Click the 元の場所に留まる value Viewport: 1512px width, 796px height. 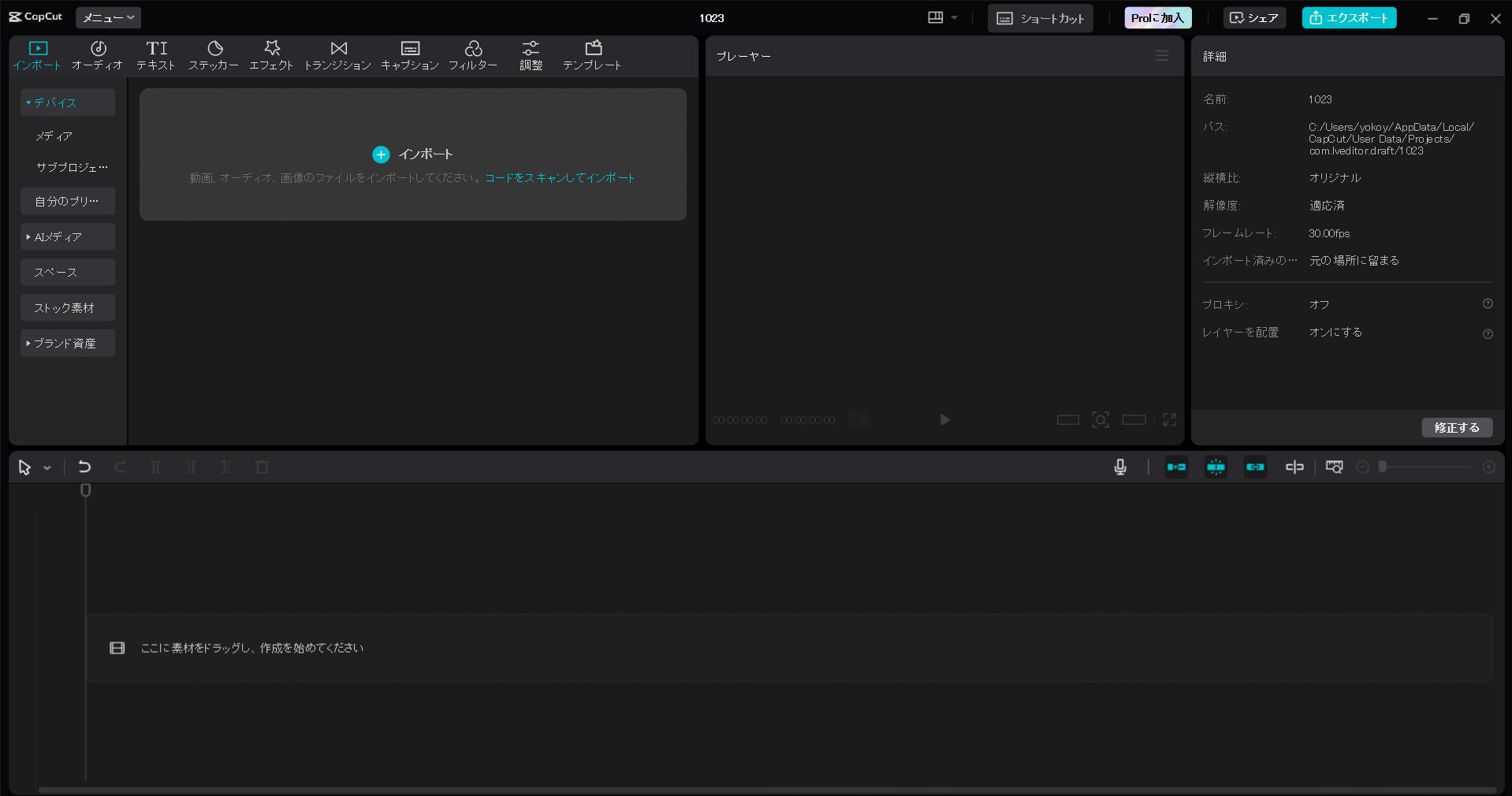(x=1354, y=260)
